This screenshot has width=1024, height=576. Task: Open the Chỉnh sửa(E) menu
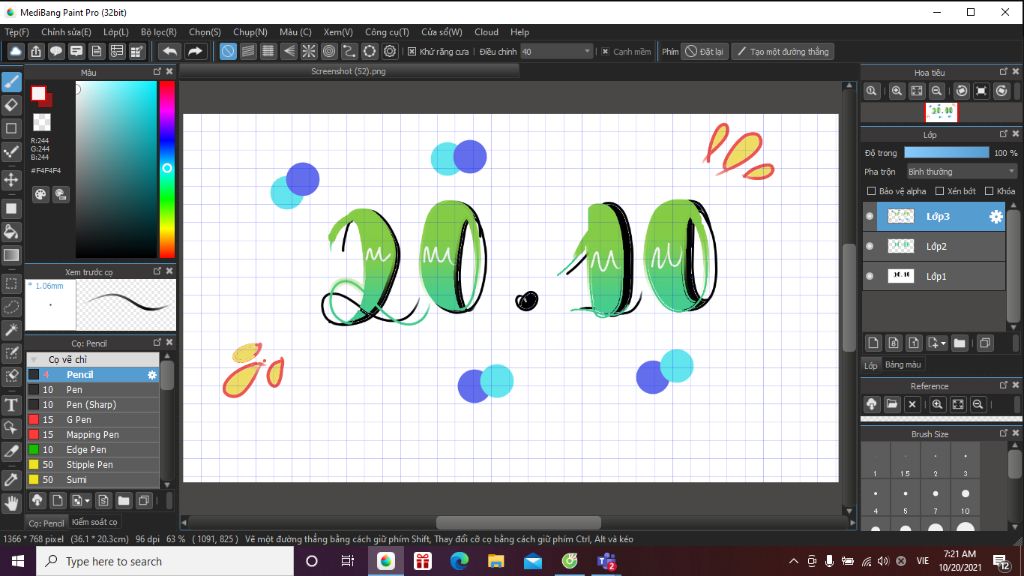pyautogui.click(x=66, y=32)
